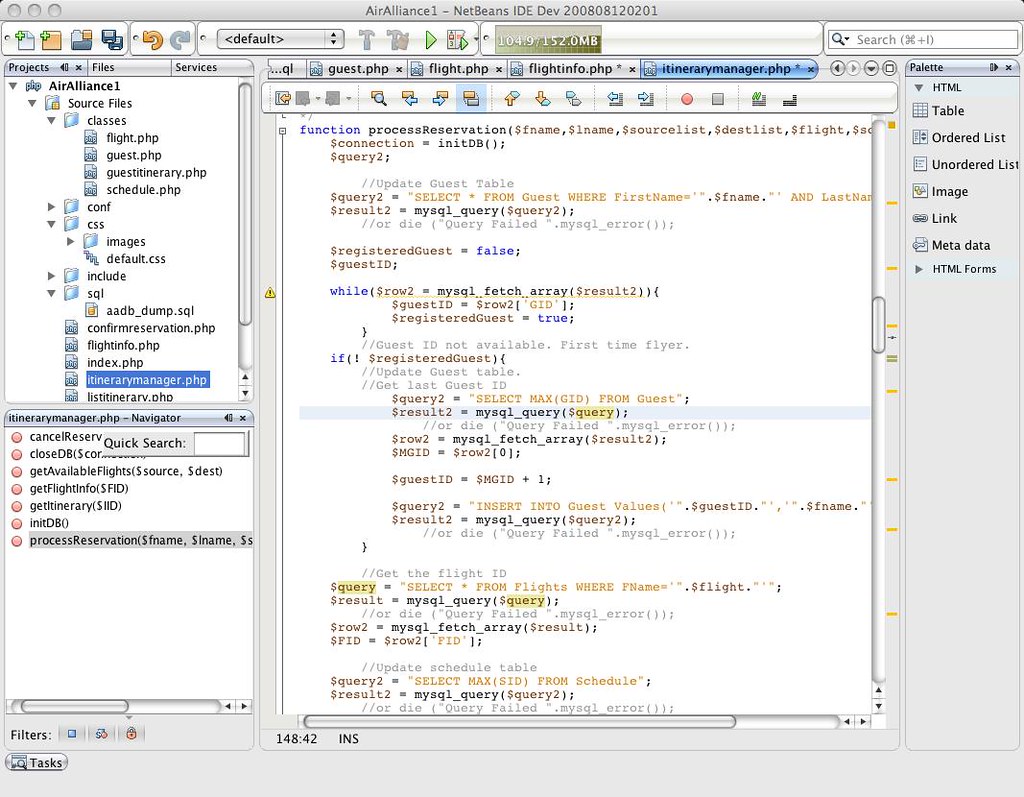The width and height of the screenshot is (1024, 797).
Task: Click the Redo arrow icon
Action: click(x=180, y=40)
